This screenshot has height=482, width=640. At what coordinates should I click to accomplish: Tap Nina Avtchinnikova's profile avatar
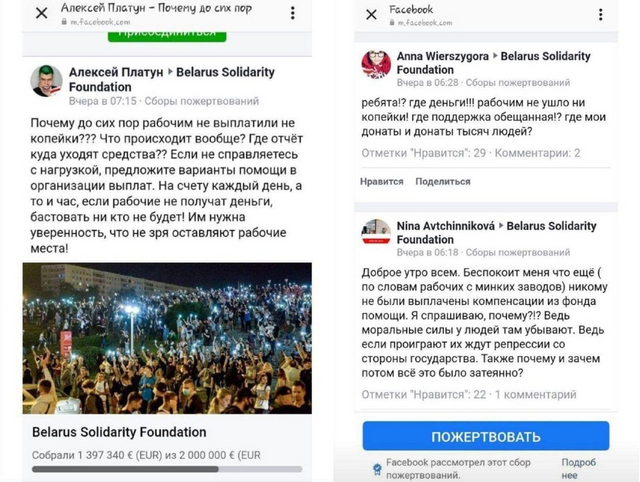pos(376,233)
